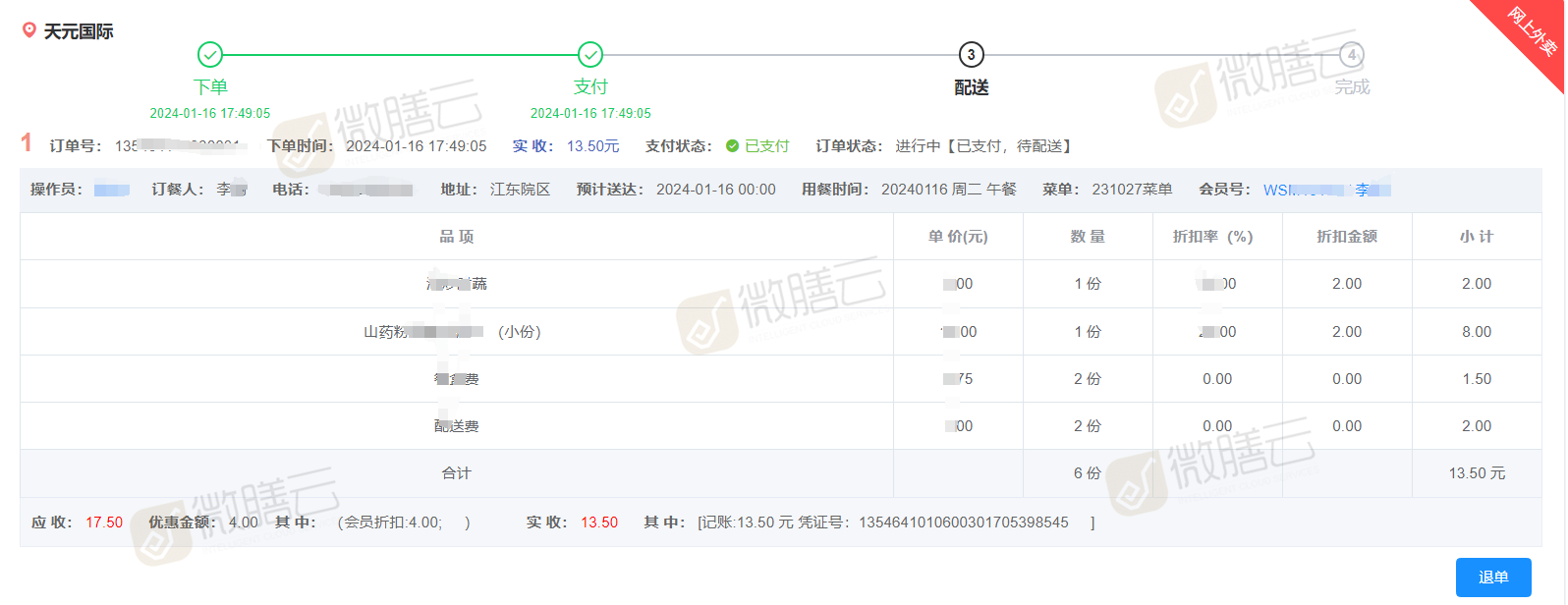
Task: Open the blue 会员号 member link
Action: point(1326,190)
